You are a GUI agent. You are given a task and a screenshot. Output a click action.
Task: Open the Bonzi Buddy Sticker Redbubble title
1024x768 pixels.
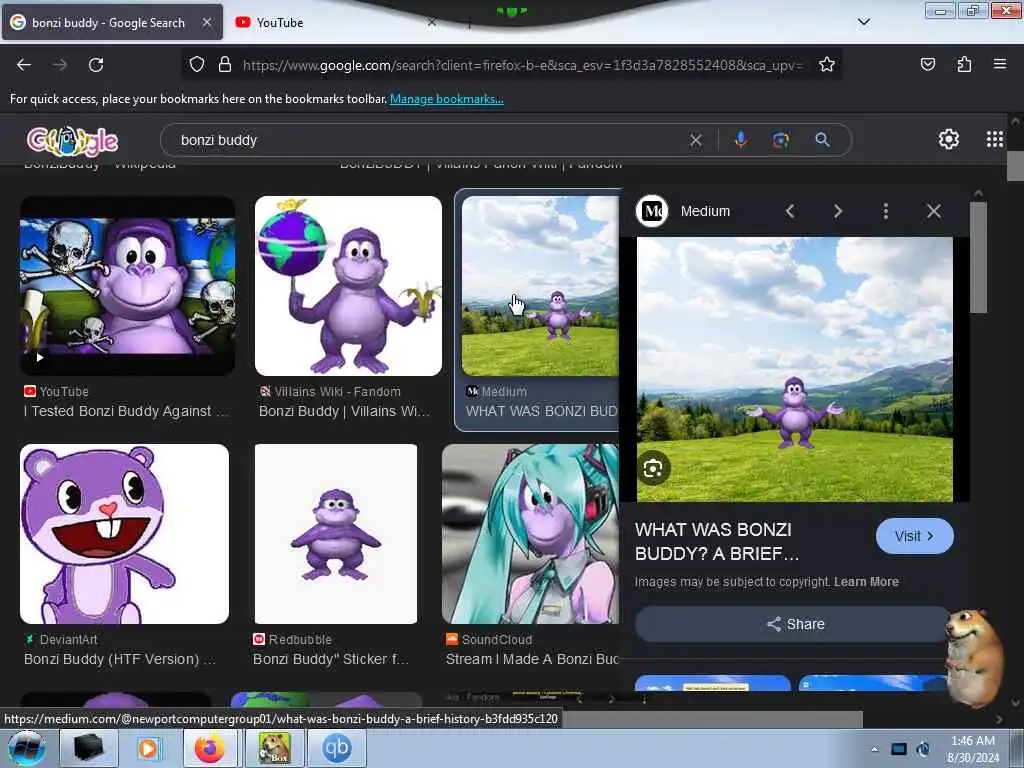pyautogui.click(x=330, y=659)
